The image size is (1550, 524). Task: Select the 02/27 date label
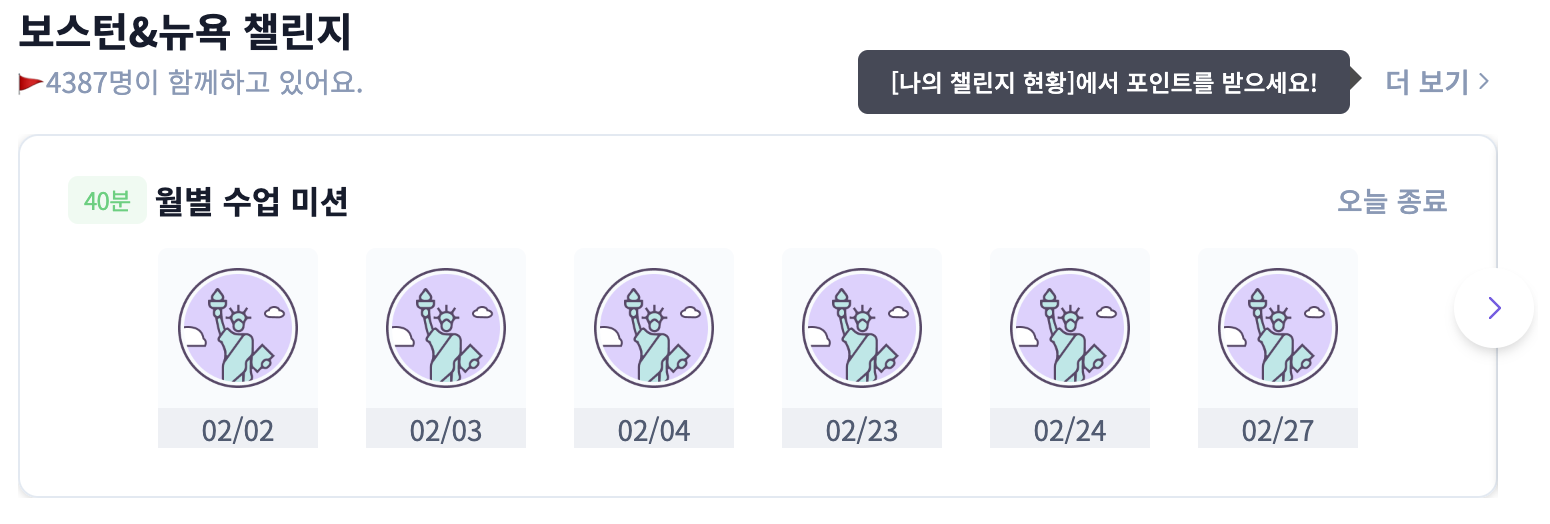point(1278,430)
